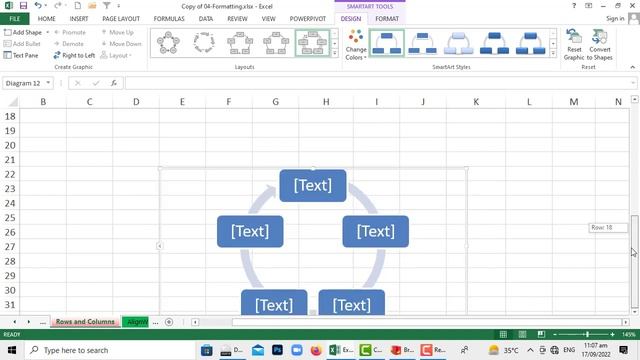Click the Help question mark icon
640x360 pixels.
(x=574, y=6)
